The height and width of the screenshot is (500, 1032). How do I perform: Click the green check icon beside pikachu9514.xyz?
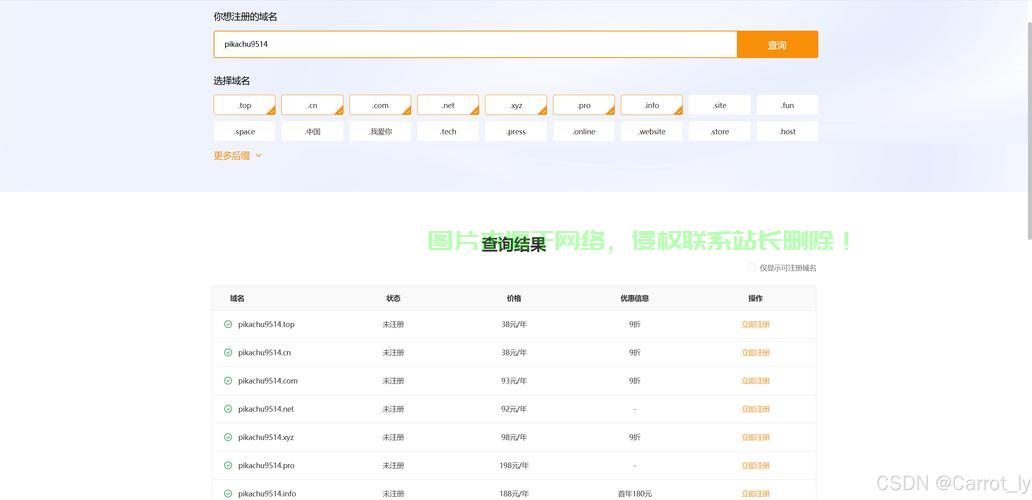(228, 437)
